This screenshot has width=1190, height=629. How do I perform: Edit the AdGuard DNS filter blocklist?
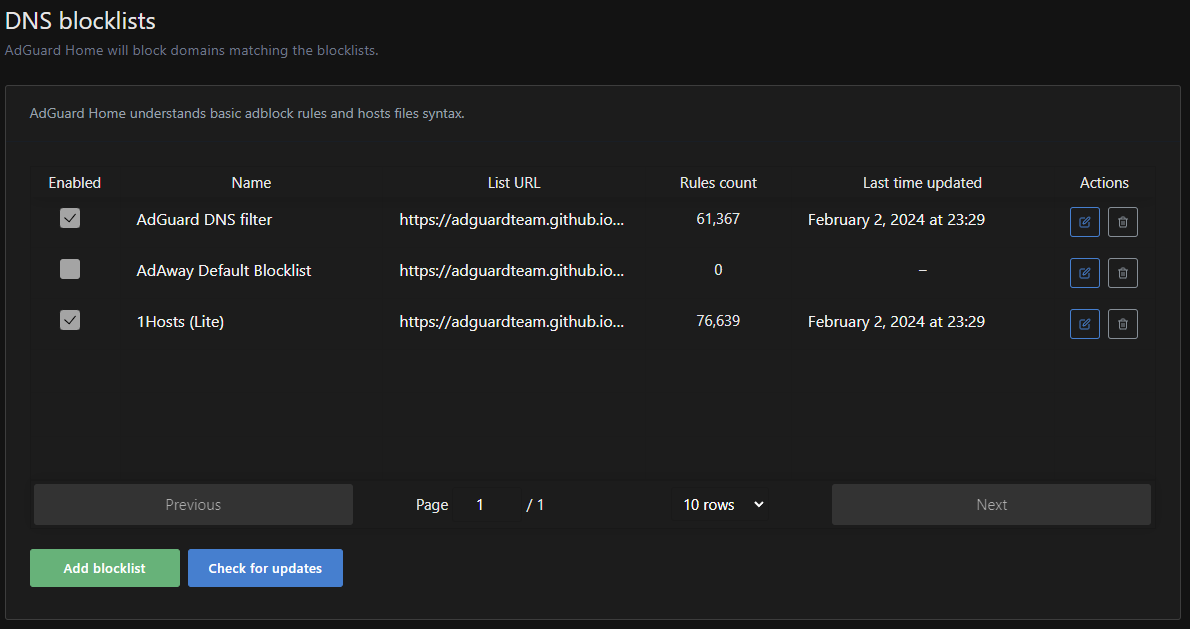pos(1085,222)
